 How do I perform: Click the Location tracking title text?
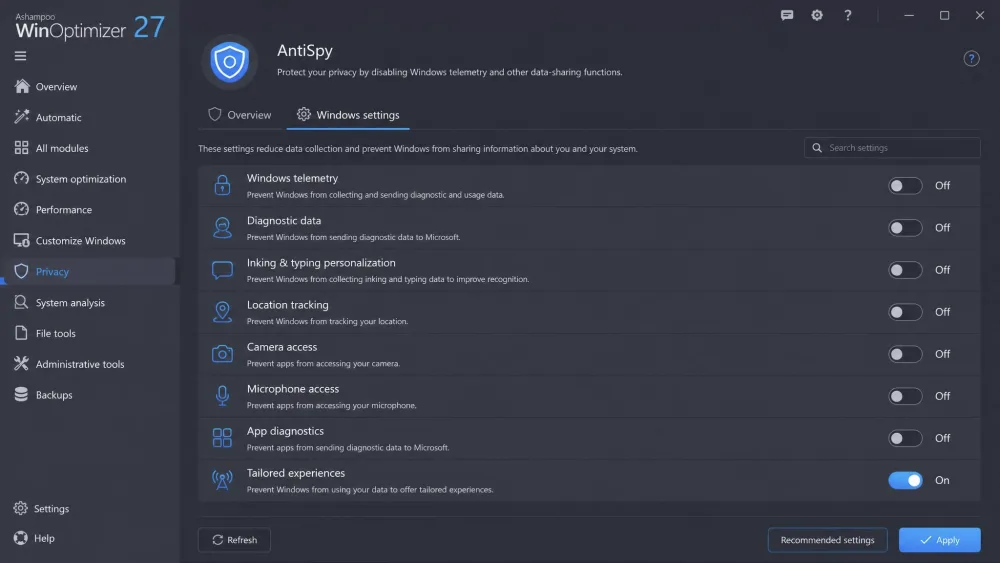pos(288,305)
